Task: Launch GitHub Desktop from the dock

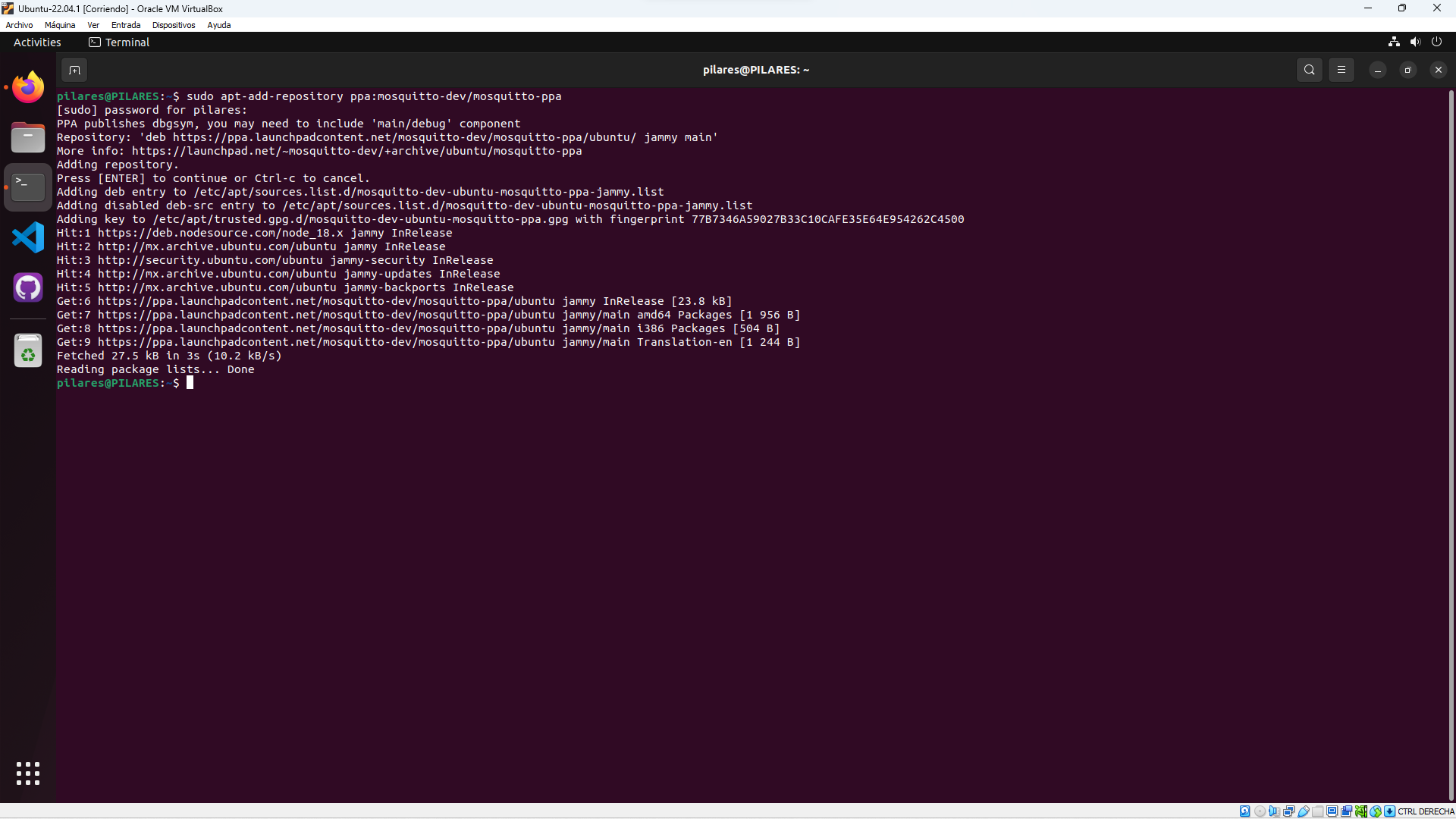Action: click(x=28, y=287)
